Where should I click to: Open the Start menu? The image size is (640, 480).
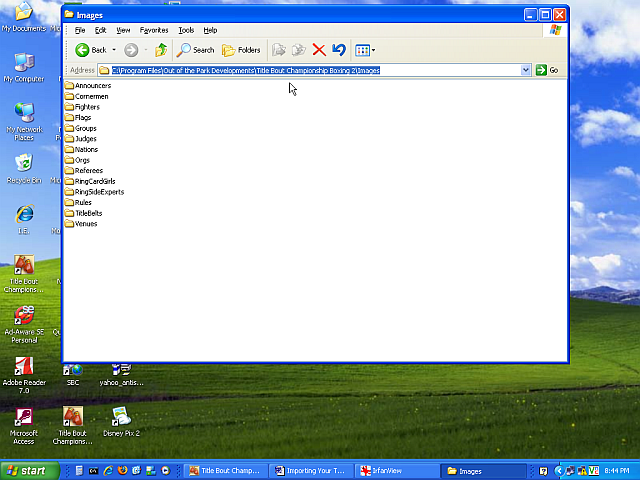click(29, 471)
